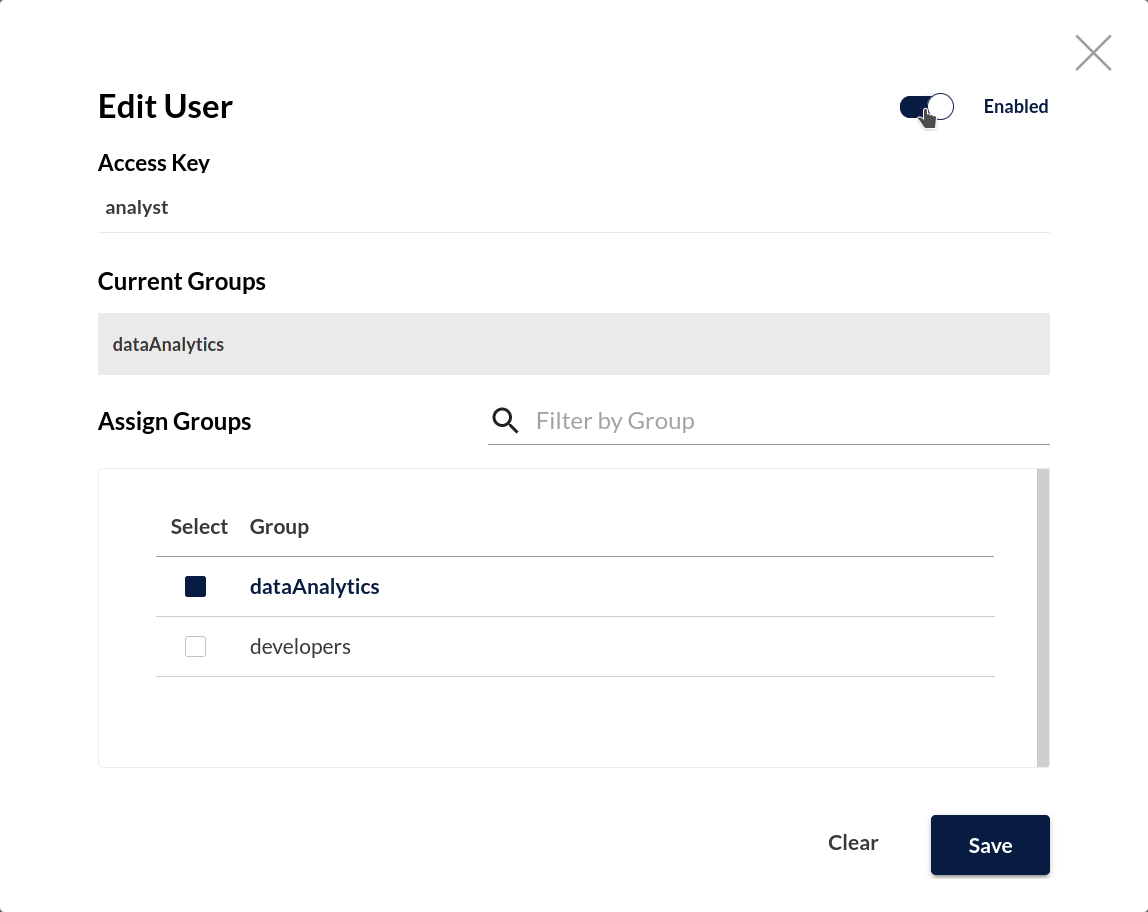Click the Assign Groups heading
This screenshot has width=1148, height=912.
pos(174,421)
